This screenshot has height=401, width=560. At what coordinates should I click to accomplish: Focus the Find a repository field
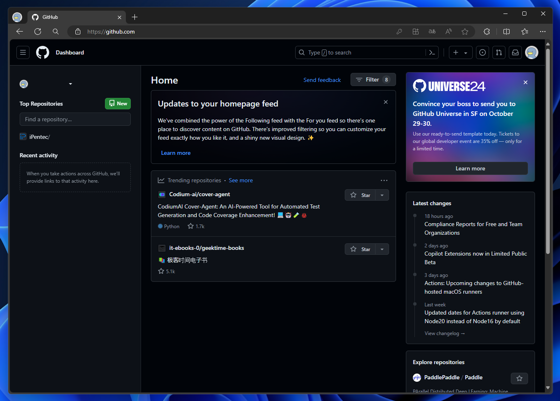pyautogui.click(x=75, y=119)
